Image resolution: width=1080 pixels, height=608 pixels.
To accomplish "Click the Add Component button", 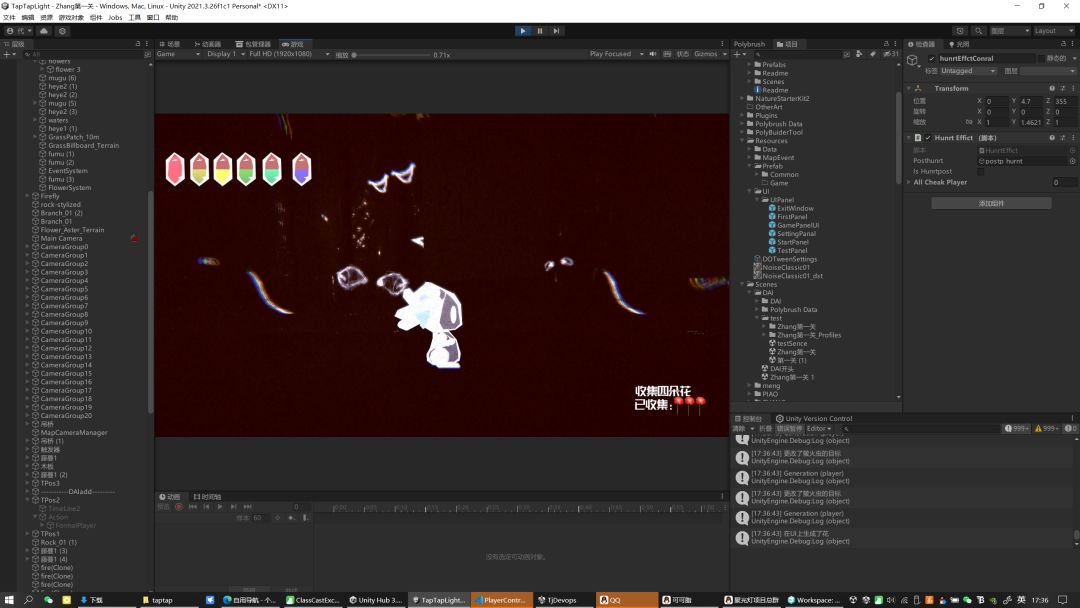I will [x=991, y=203].
